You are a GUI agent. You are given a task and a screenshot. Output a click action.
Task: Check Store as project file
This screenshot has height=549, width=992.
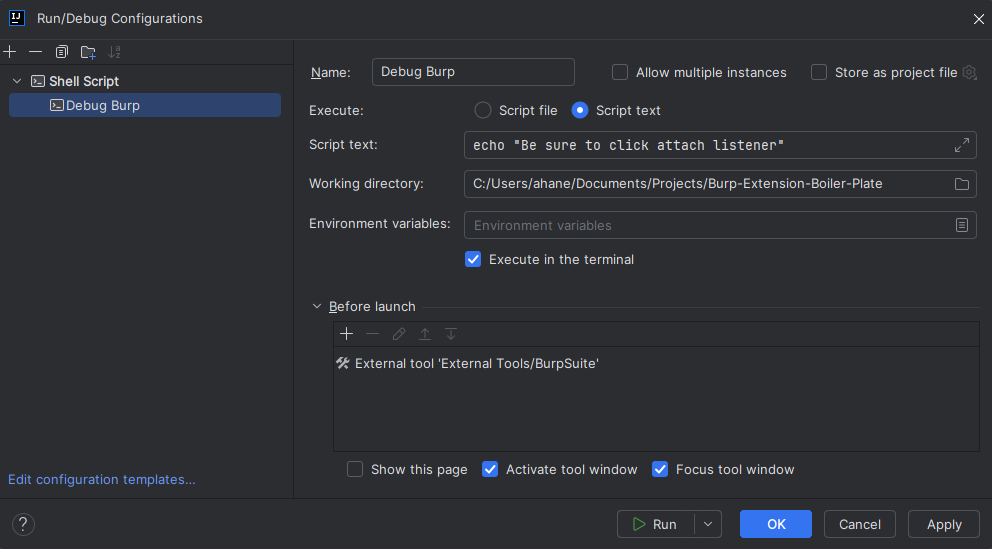(x=819, y=72)
